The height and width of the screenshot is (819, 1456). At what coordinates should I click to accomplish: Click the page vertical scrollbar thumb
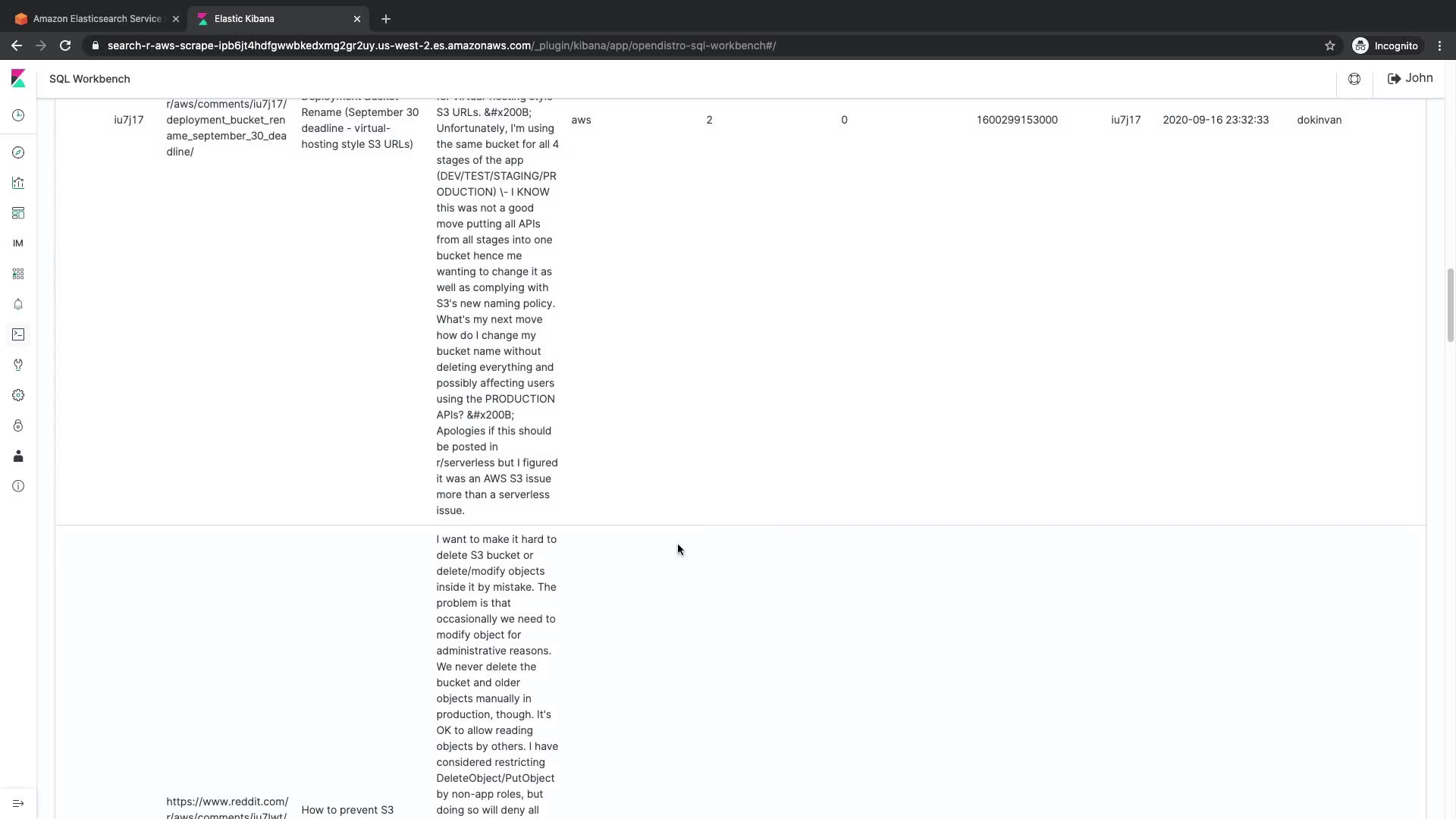tap(1450, 303)
